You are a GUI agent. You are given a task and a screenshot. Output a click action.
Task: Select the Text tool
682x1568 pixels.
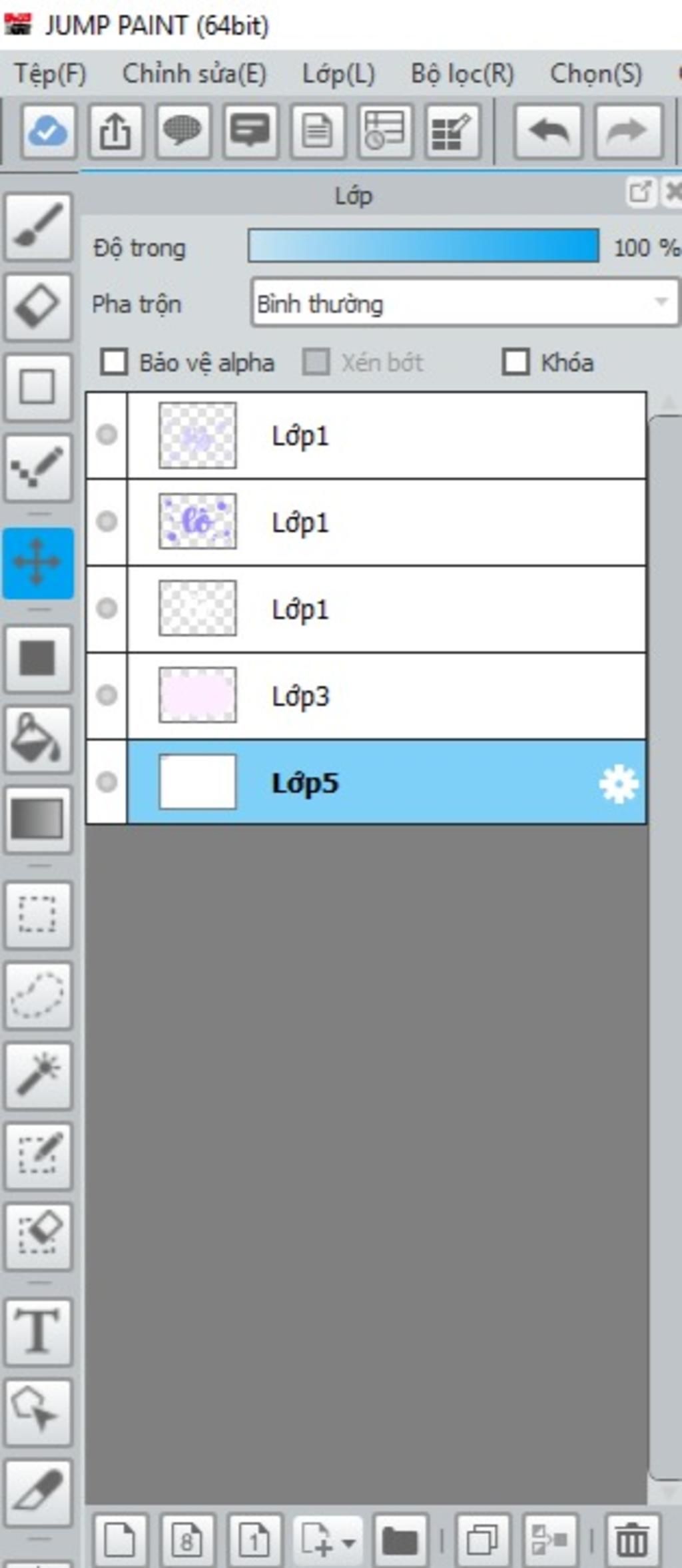click(38, 1332)
